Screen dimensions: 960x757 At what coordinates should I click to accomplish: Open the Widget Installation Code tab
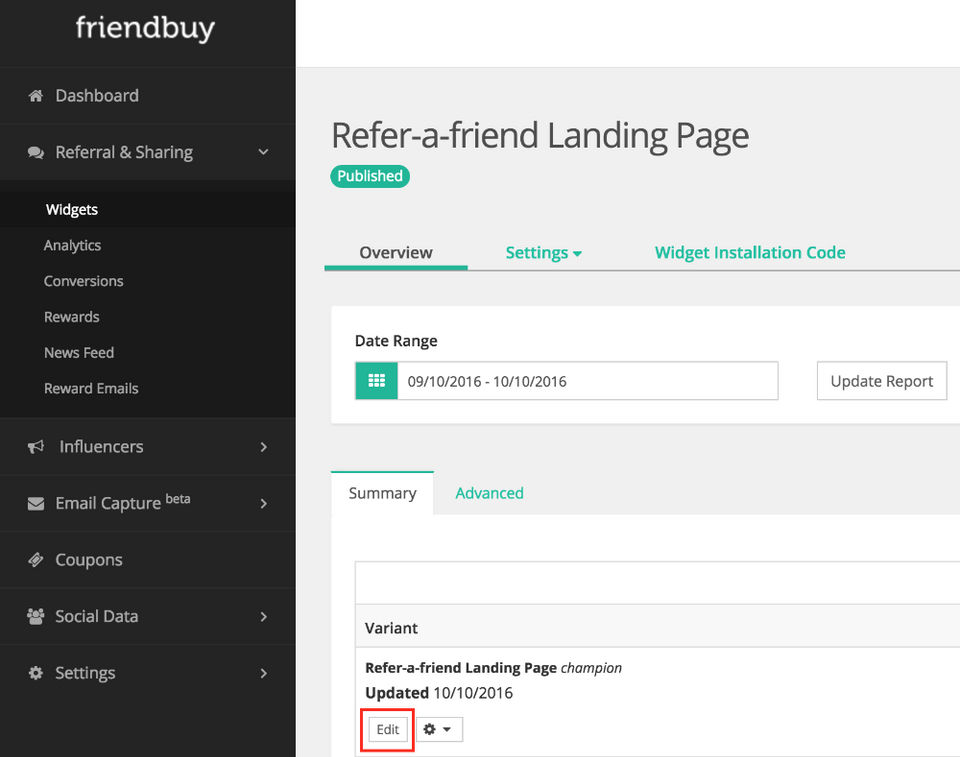[750, 253]
